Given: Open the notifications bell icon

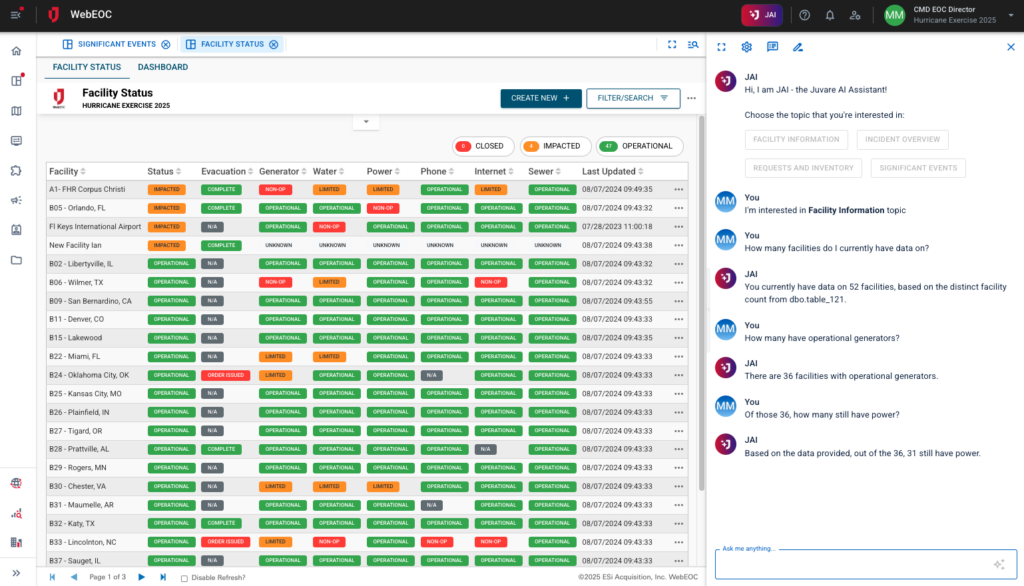Looking at the screenshot, I should click(829, 15).
